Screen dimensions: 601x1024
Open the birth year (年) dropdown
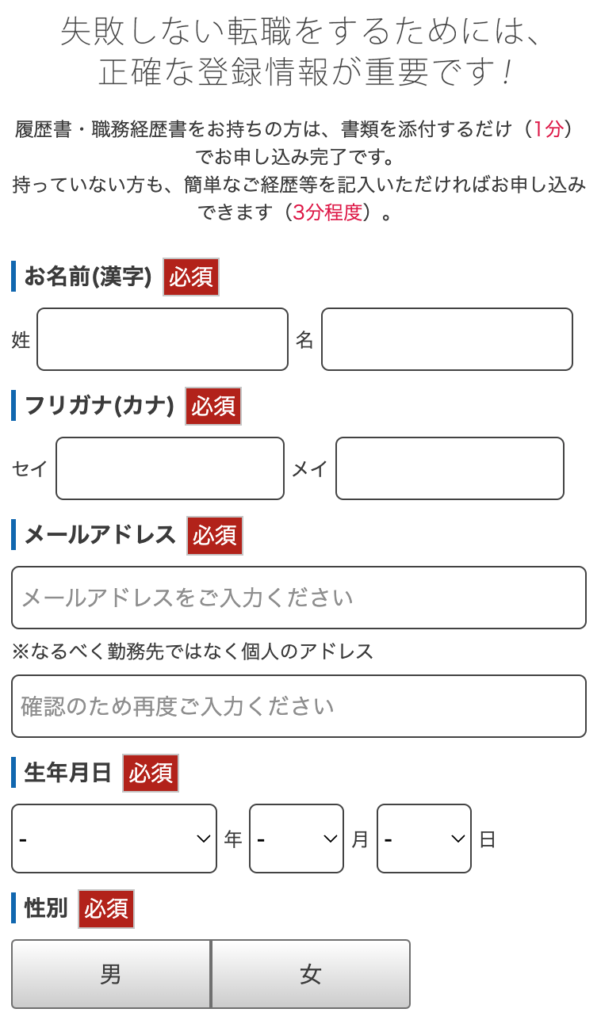tap(114, 838)
